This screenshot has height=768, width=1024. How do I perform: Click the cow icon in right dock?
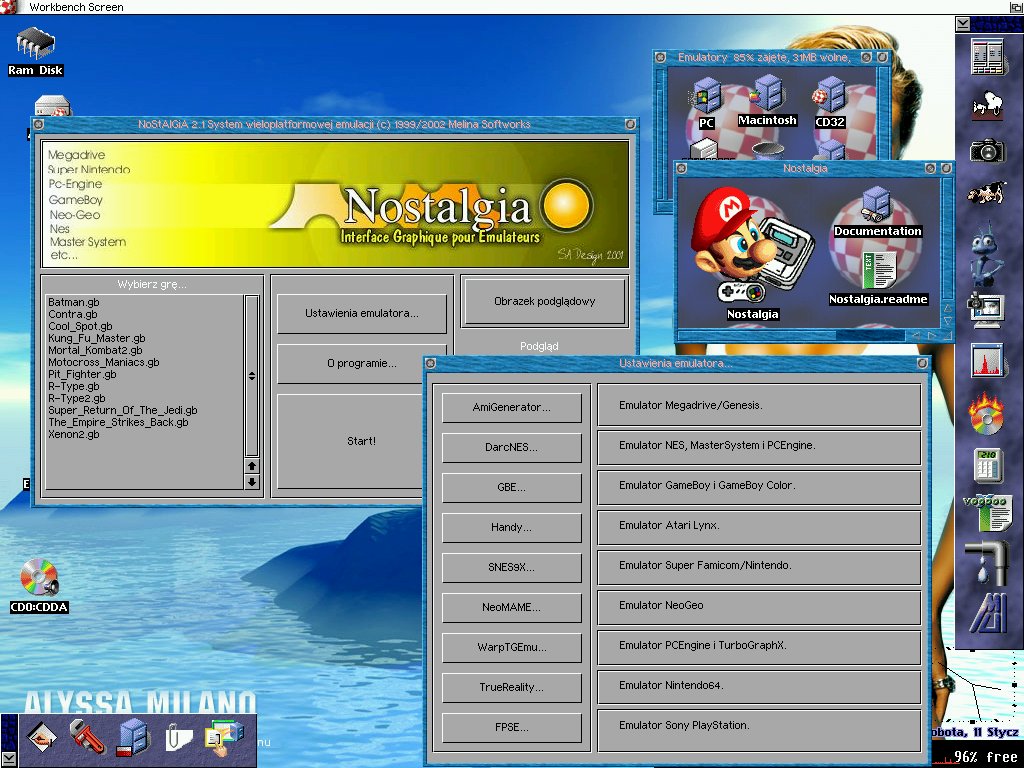pos(986,193)
